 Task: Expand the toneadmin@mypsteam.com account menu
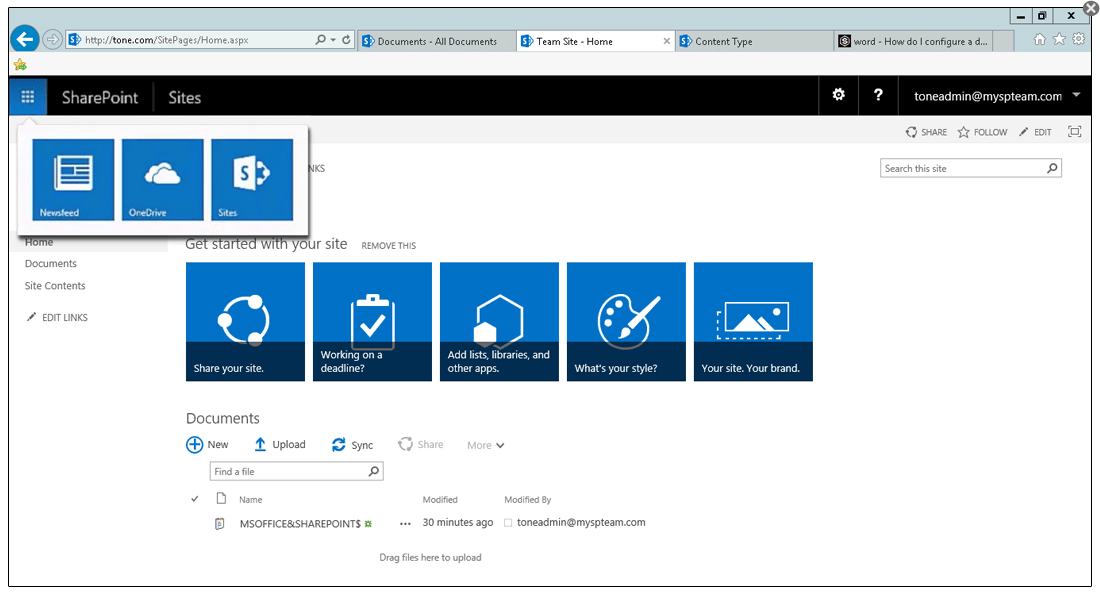(1076, 95)
